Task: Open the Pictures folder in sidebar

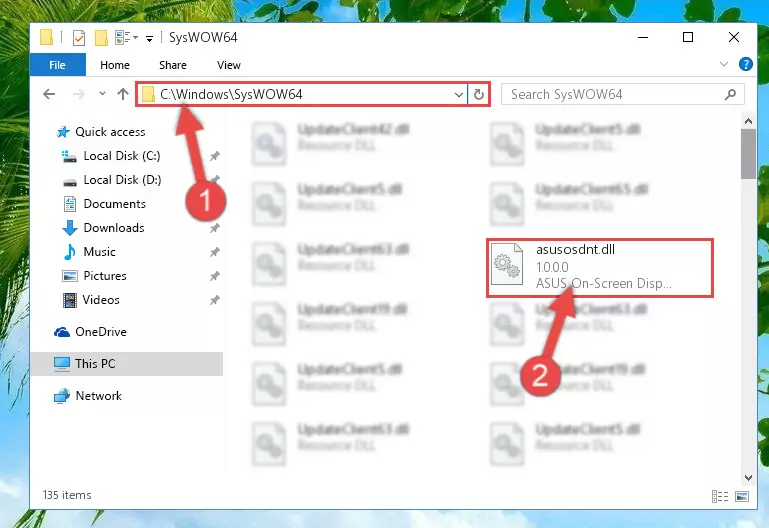Action: click(x=104, y=276)
